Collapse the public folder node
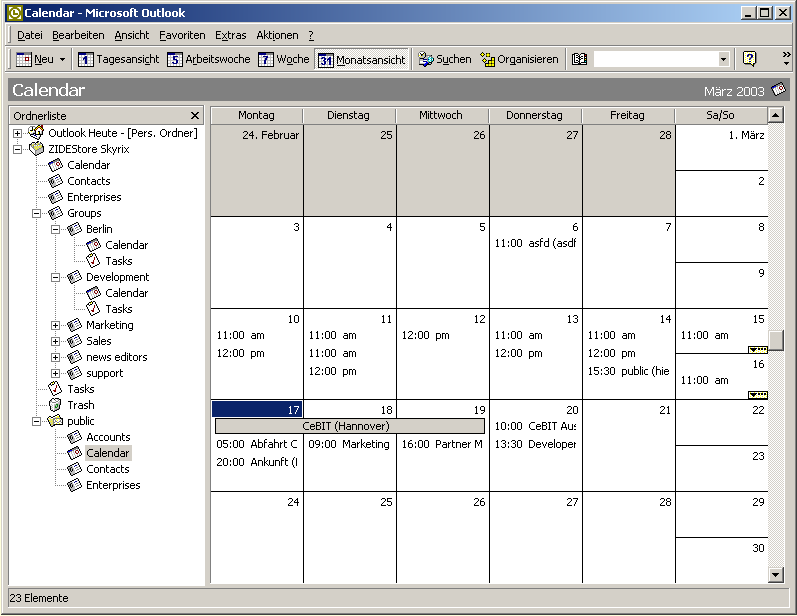 [37, 421]
